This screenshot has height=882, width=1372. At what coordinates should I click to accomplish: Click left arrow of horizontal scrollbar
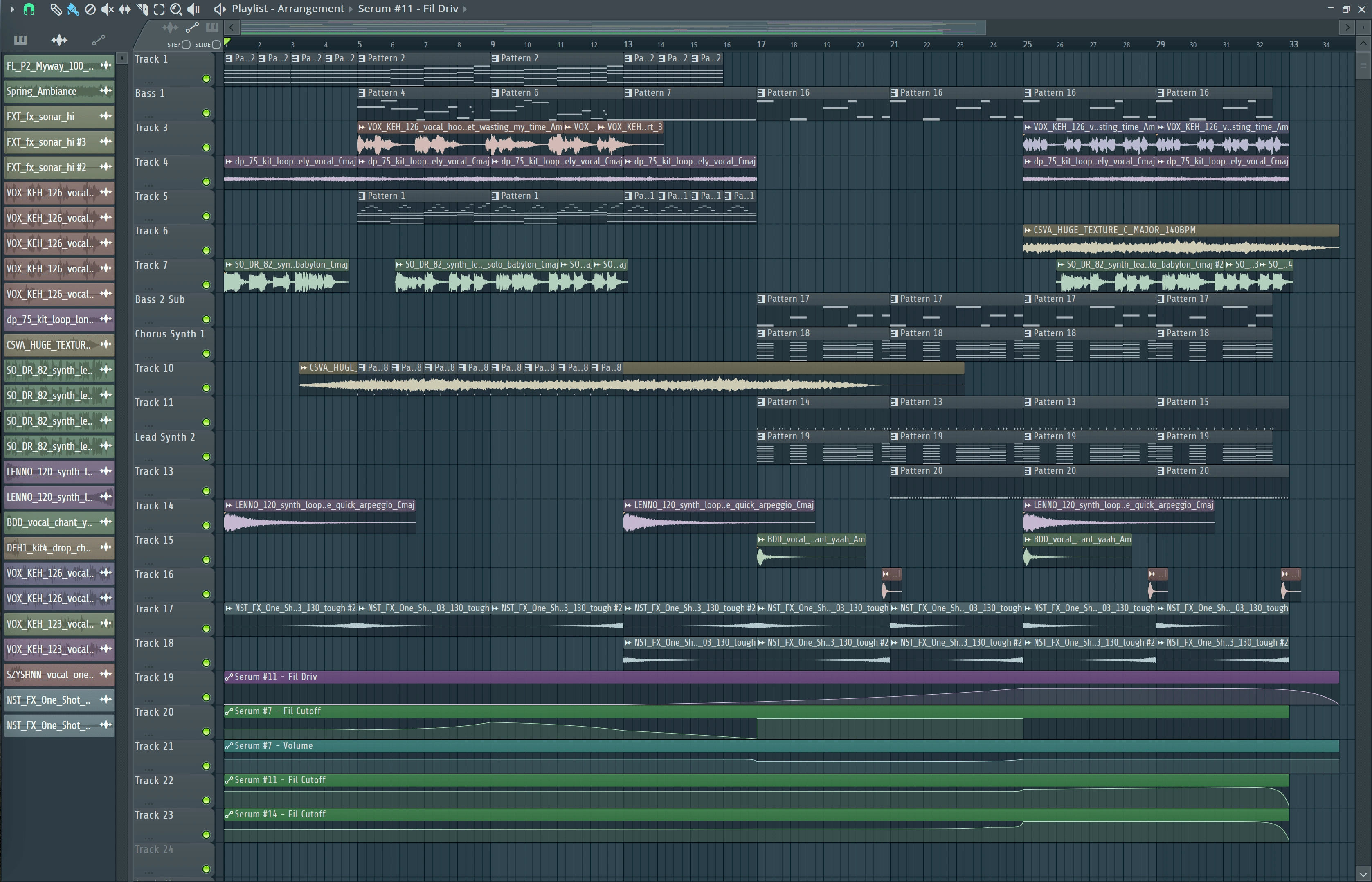(x=232, y=27)
